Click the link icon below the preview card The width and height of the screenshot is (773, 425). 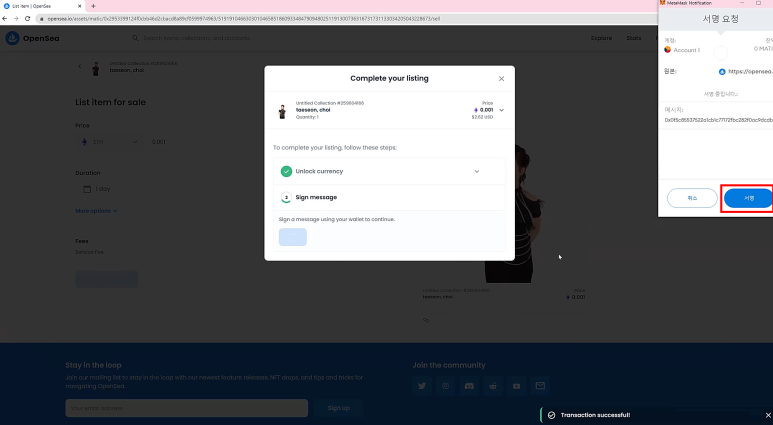426,320
